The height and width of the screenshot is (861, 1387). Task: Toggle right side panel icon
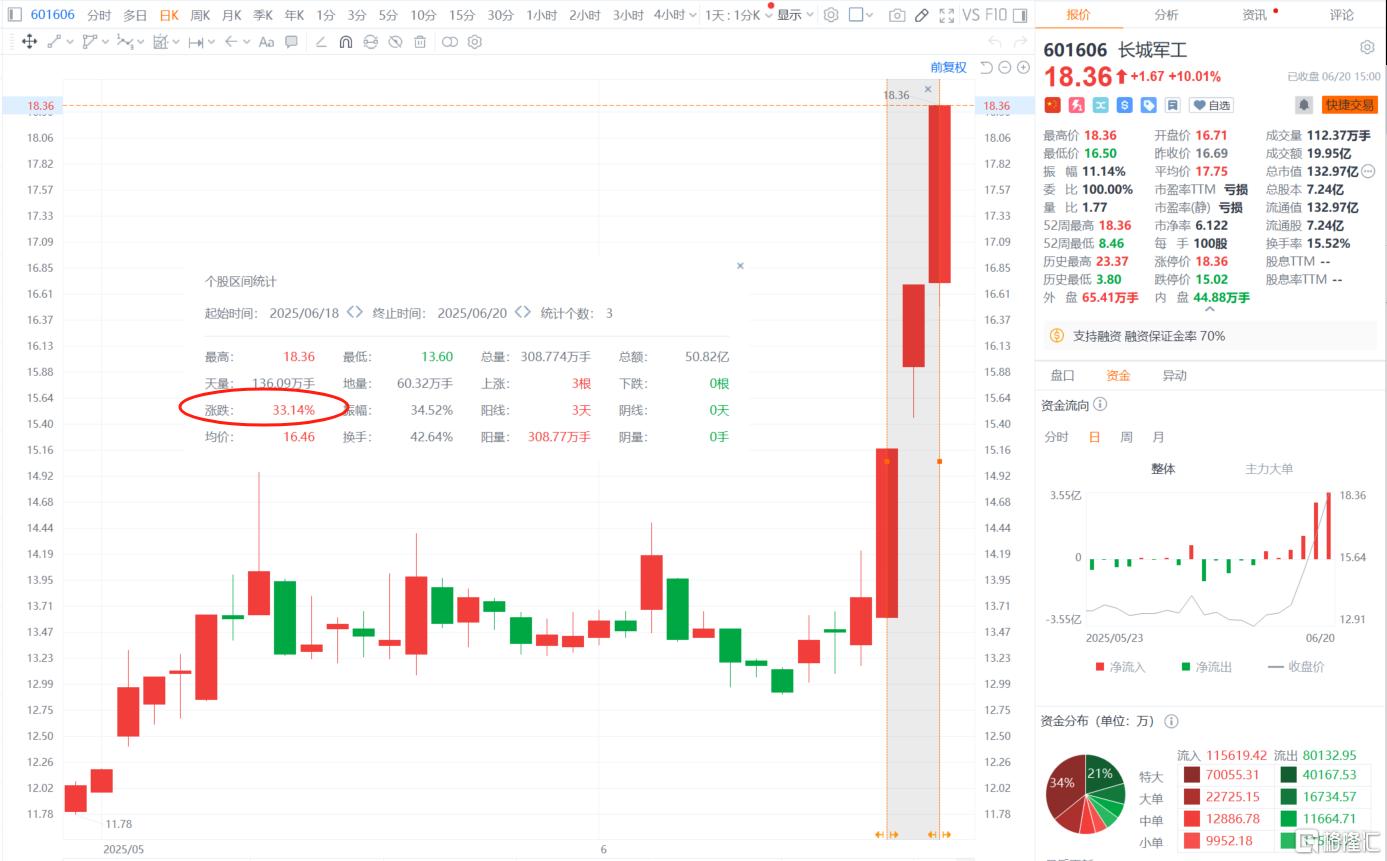pos(1020,15)
